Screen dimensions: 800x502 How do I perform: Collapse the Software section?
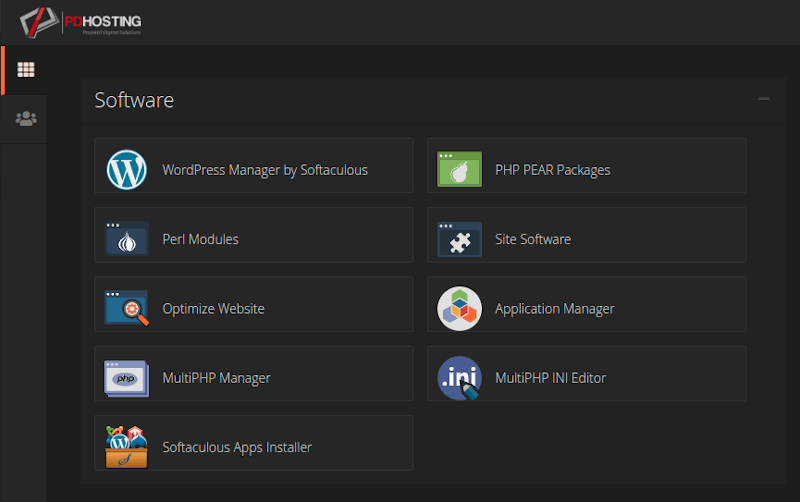(763, 99)
